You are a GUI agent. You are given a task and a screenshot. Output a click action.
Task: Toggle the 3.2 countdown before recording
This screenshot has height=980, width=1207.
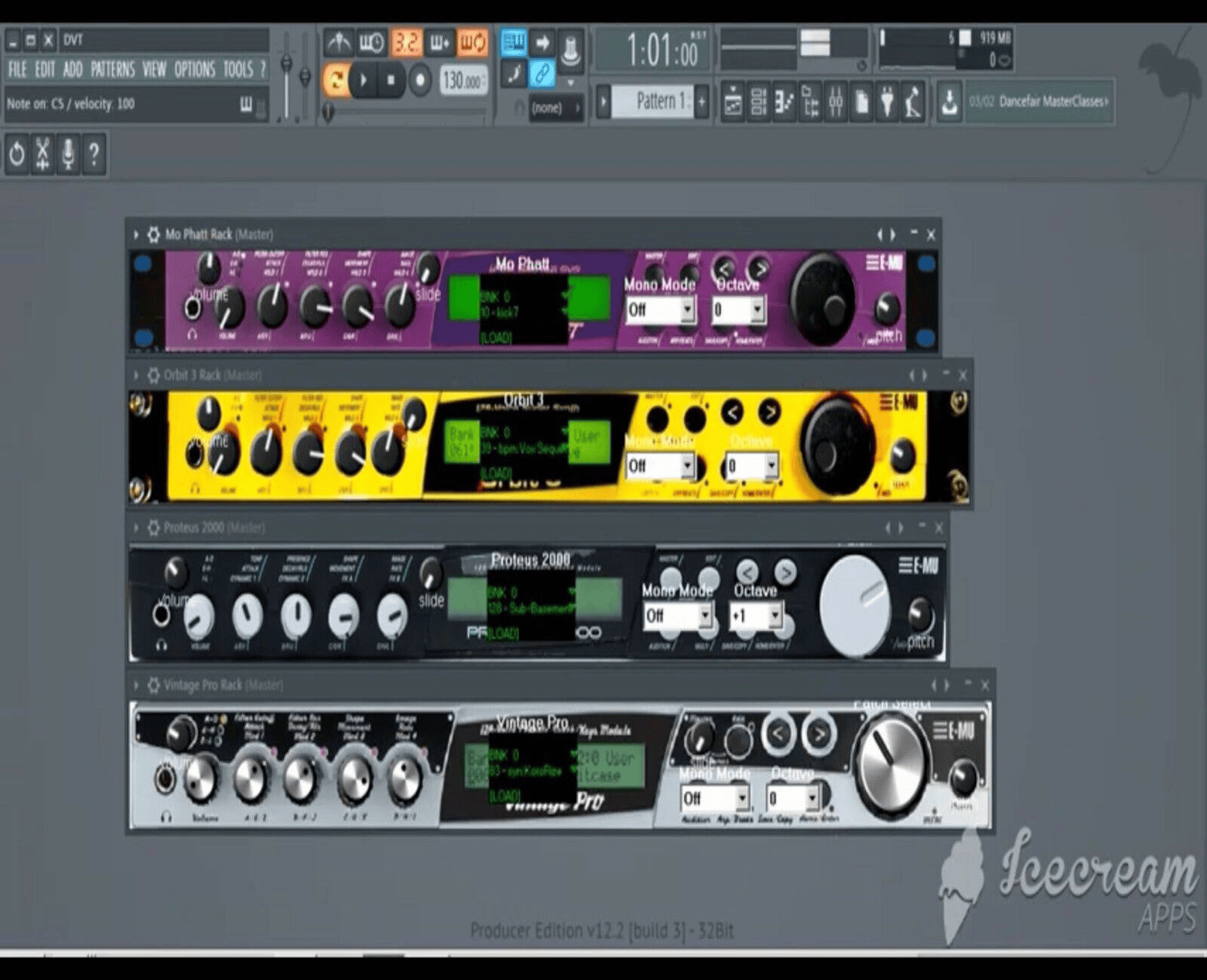pyautogui.click(x=406, y=43)
